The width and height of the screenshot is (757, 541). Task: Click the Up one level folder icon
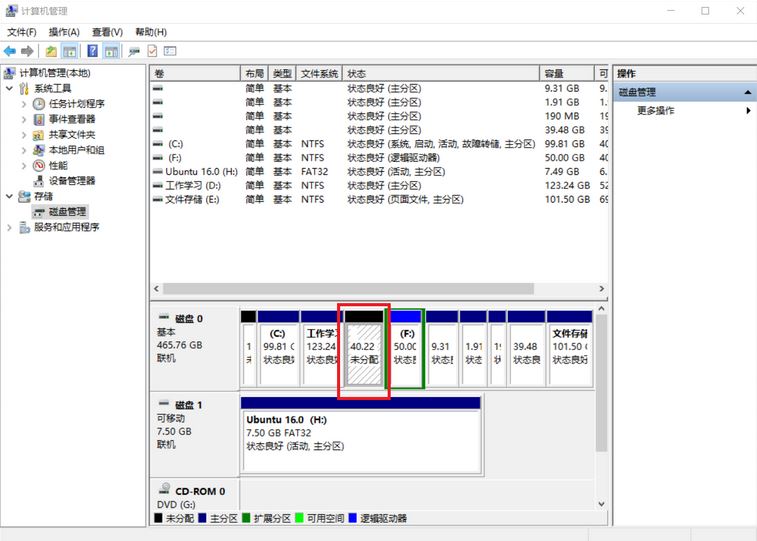click(51, 51)
